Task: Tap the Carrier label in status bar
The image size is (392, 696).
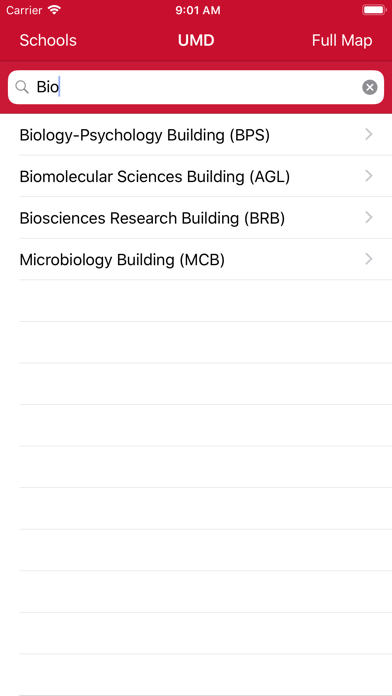Action: point(24,11)
